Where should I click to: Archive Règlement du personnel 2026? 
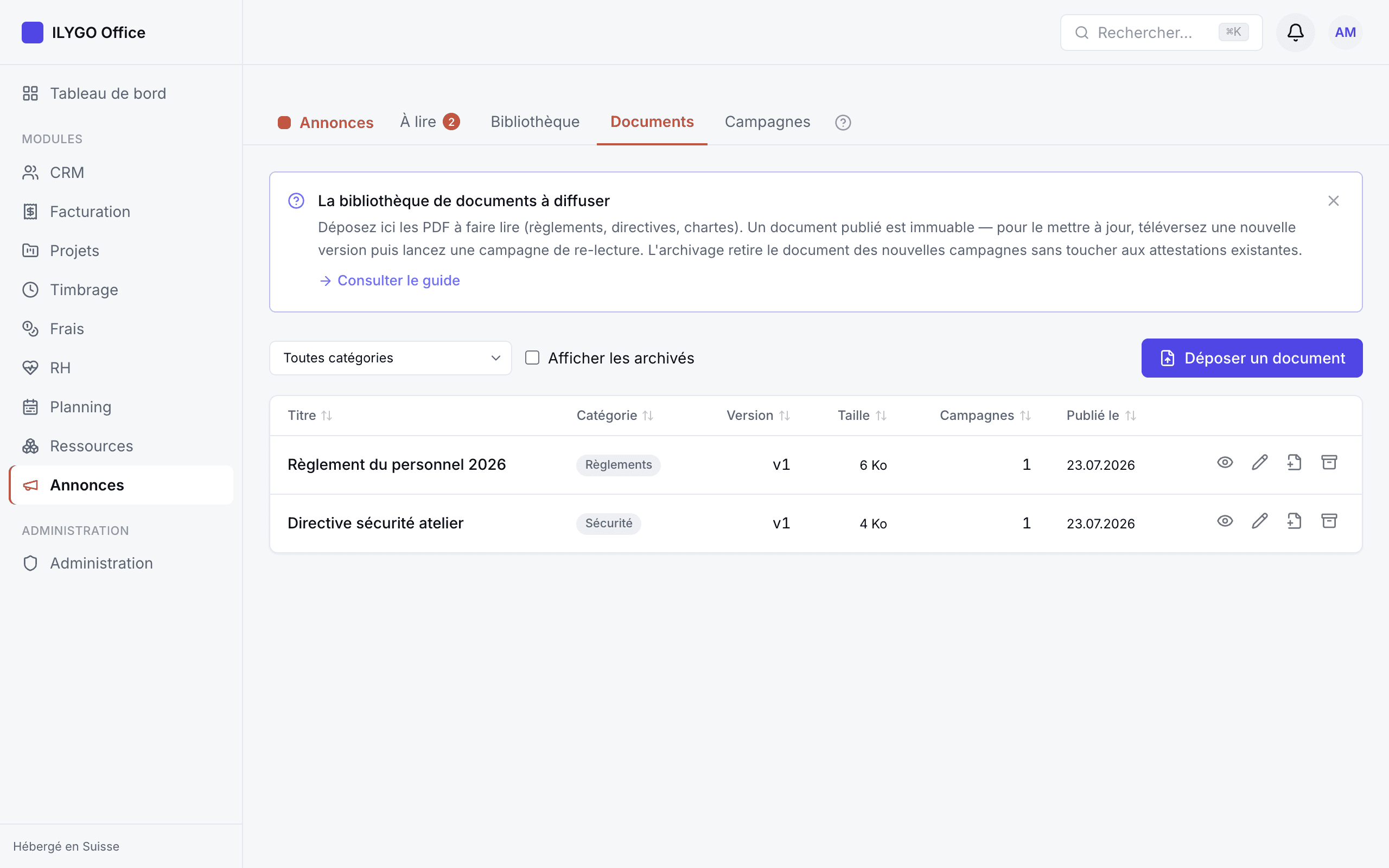(1329, 463)
